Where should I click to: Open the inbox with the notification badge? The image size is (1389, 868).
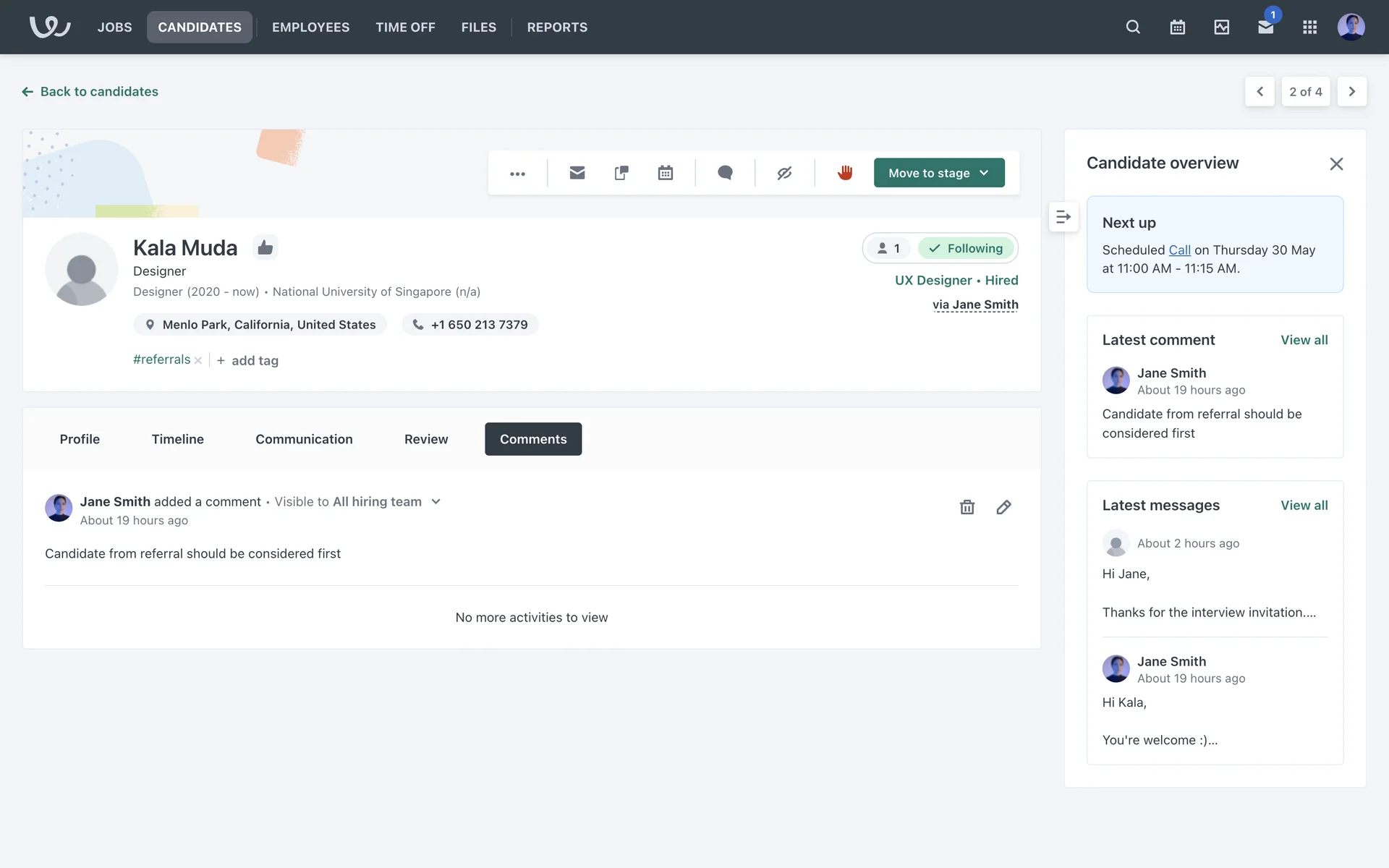(x=1265, y=27)
